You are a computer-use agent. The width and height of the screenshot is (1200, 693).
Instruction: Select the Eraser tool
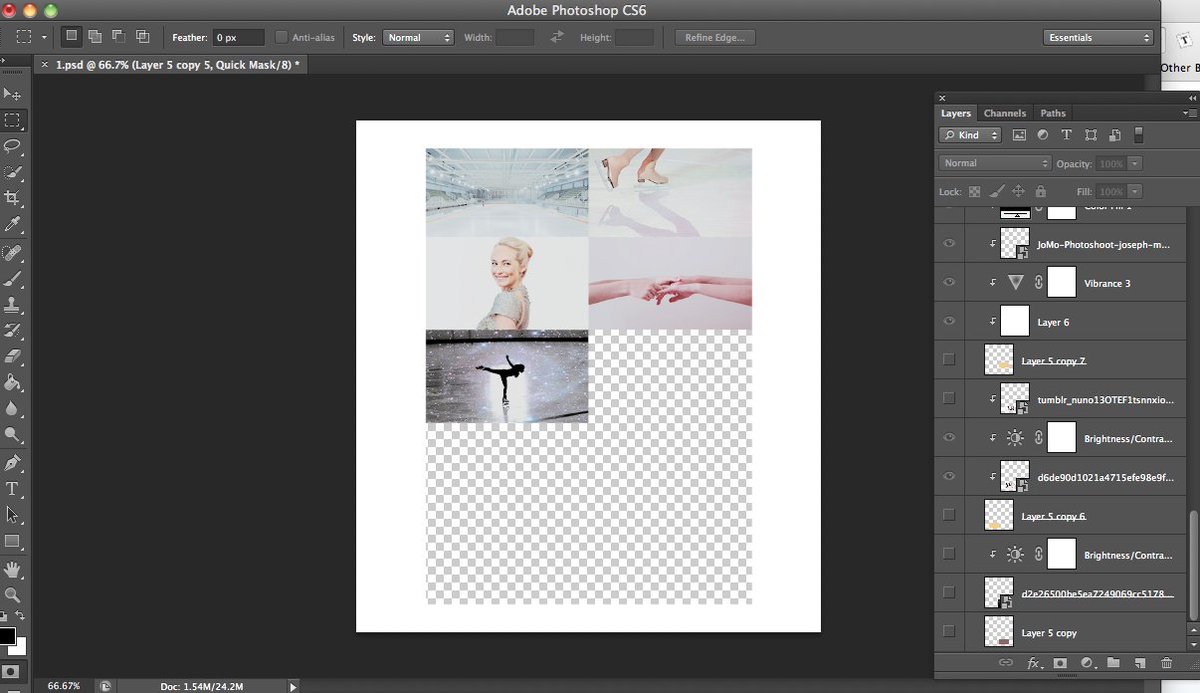[x=13, y=356]
